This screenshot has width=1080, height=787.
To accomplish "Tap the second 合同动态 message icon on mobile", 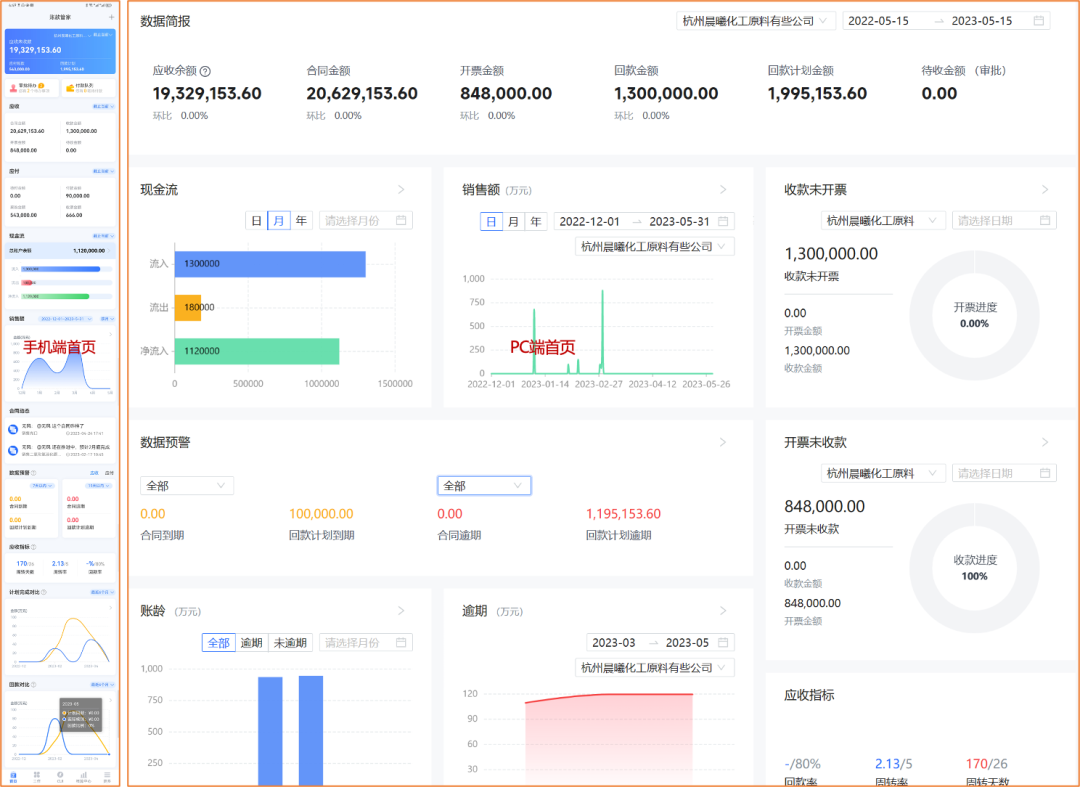I will [x=13, y=451].
